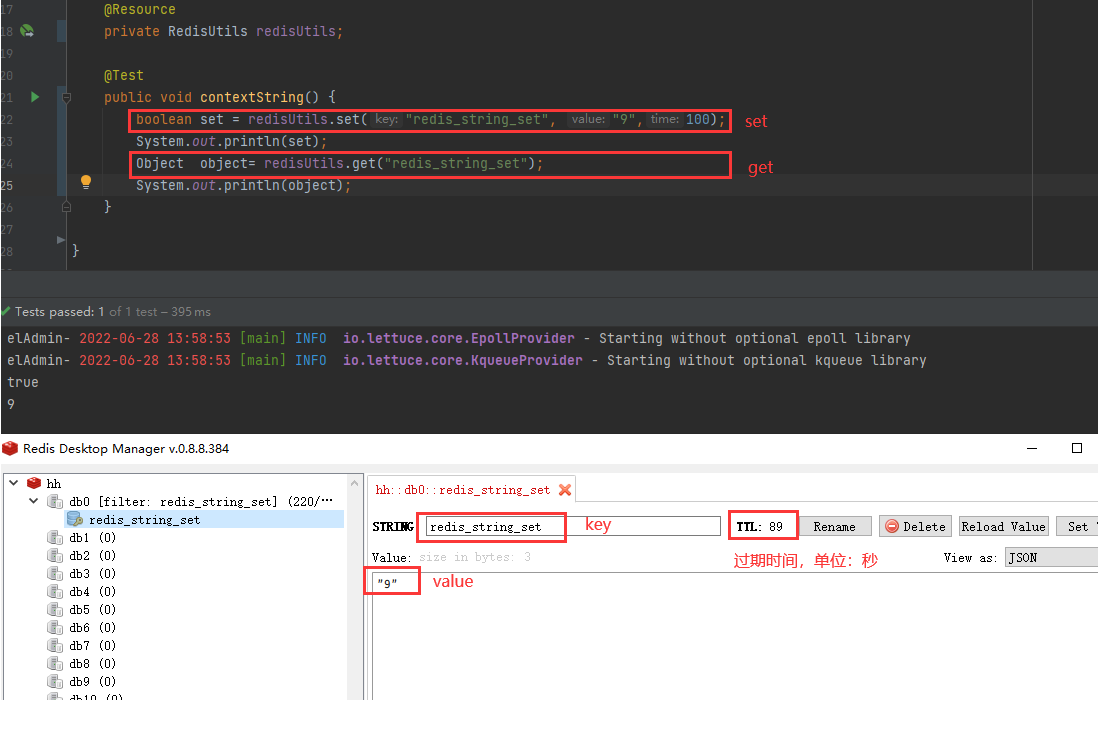Open the View as JSON dropdown

1050,558
